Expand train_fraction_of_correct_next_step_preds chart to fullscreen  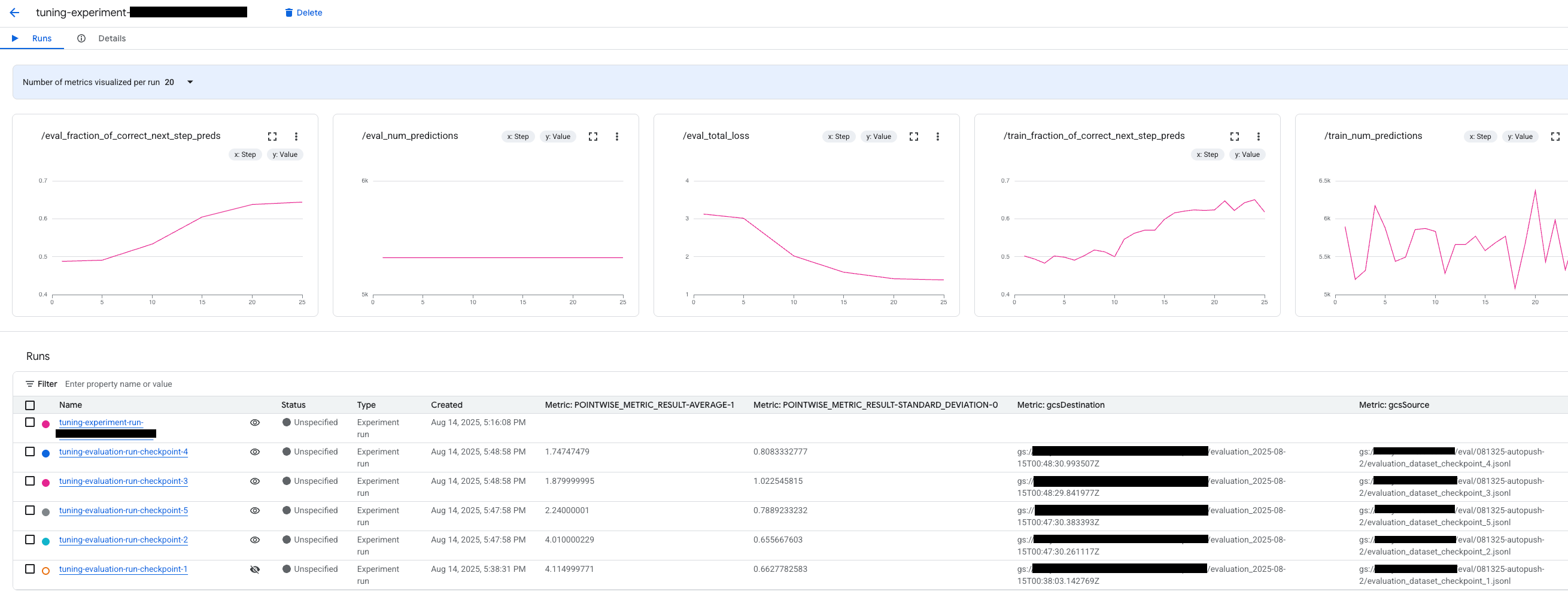click(x=1235, y=137)
